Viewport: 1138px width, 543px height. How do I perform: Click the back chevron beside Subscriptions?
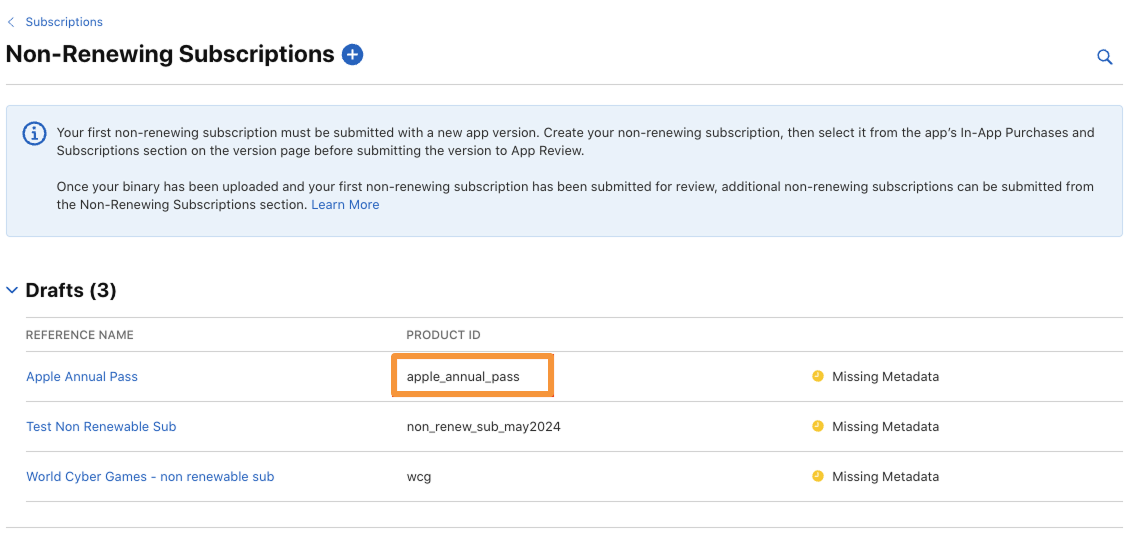11,22
